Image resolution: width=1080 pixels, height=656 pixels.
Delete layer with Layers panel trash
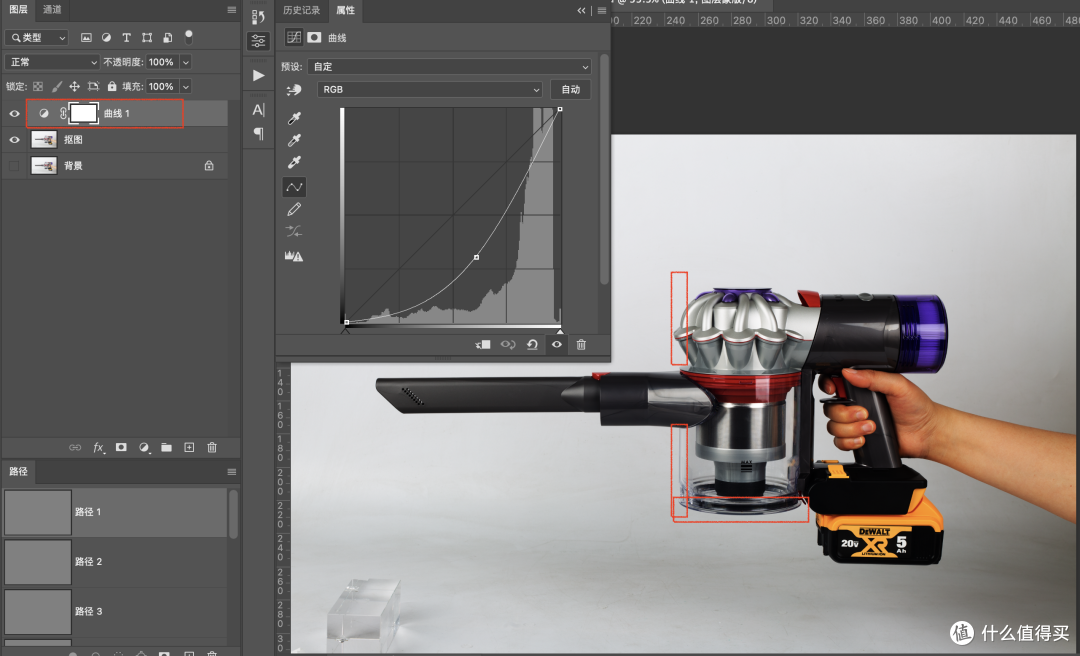coord(212,447)
